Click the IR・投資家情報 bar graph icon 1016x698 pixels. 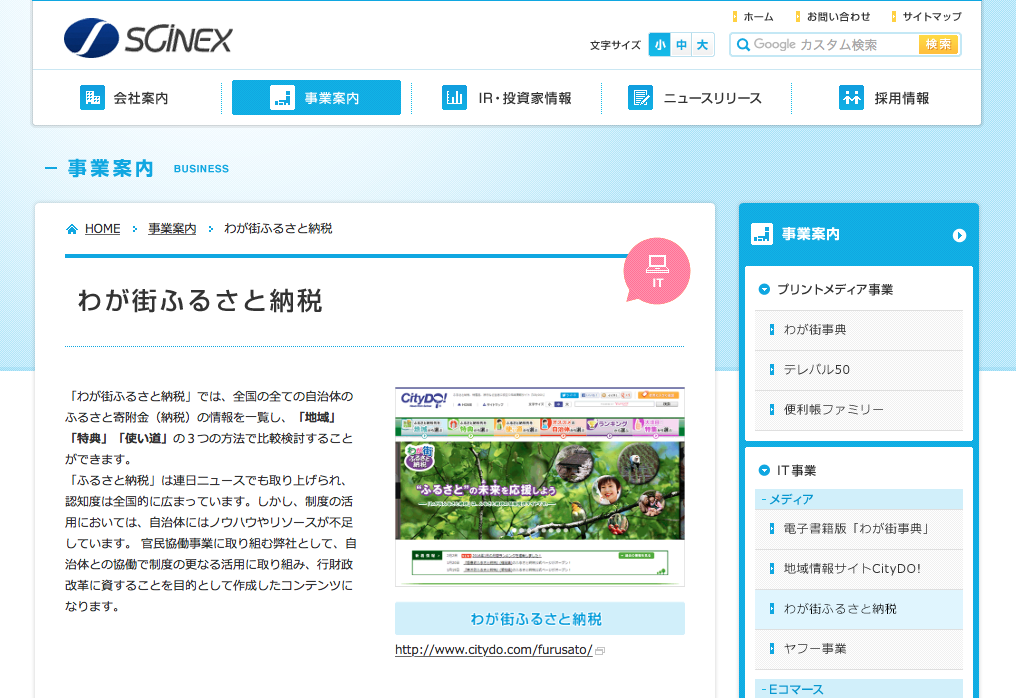click(x=454, y=98)
